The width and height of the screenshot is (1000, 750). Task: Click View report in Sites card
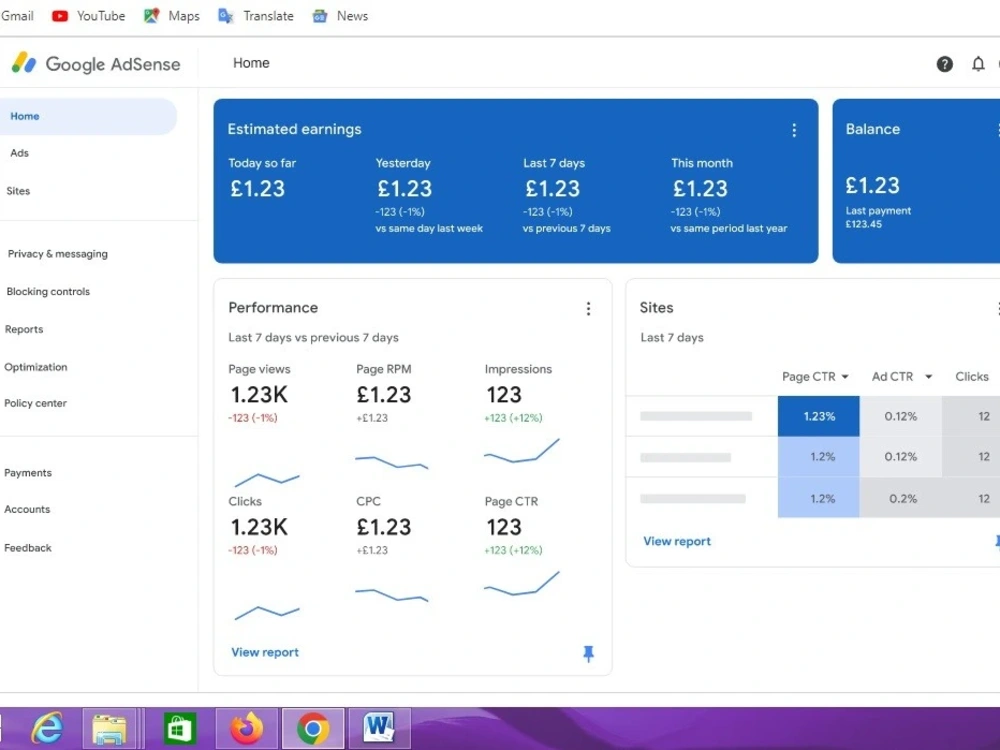[677, 541]
